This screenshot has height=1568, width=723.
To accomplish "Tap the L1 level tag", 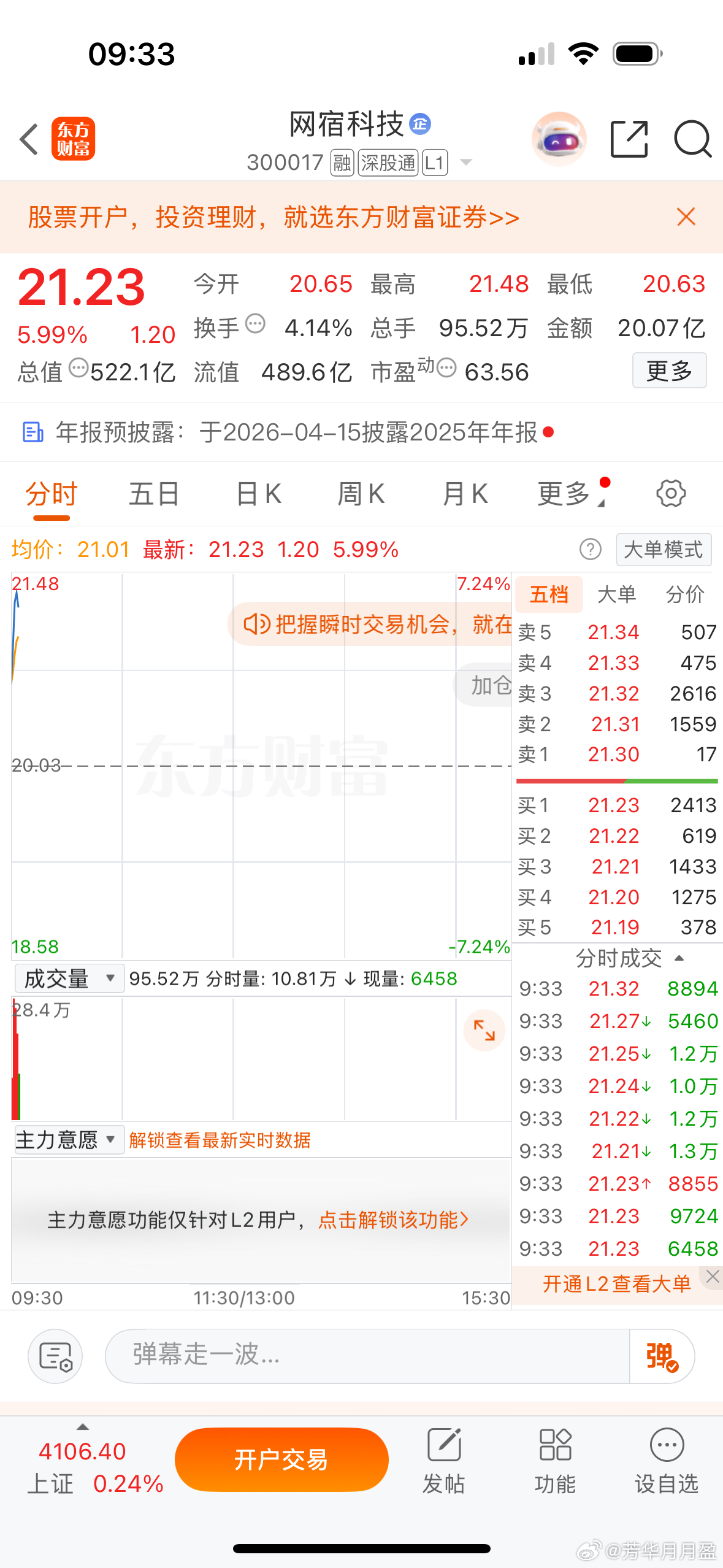I will (435, 163).
